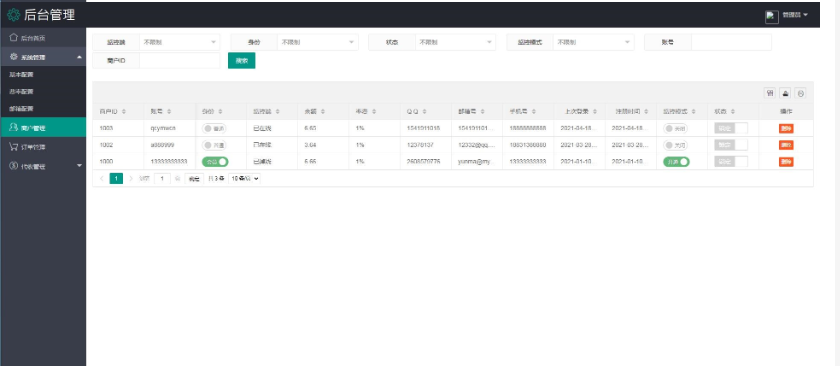Open the dashboard home icon in sidebar
This screenshot has width=840, height=366.
pos(13,38)
